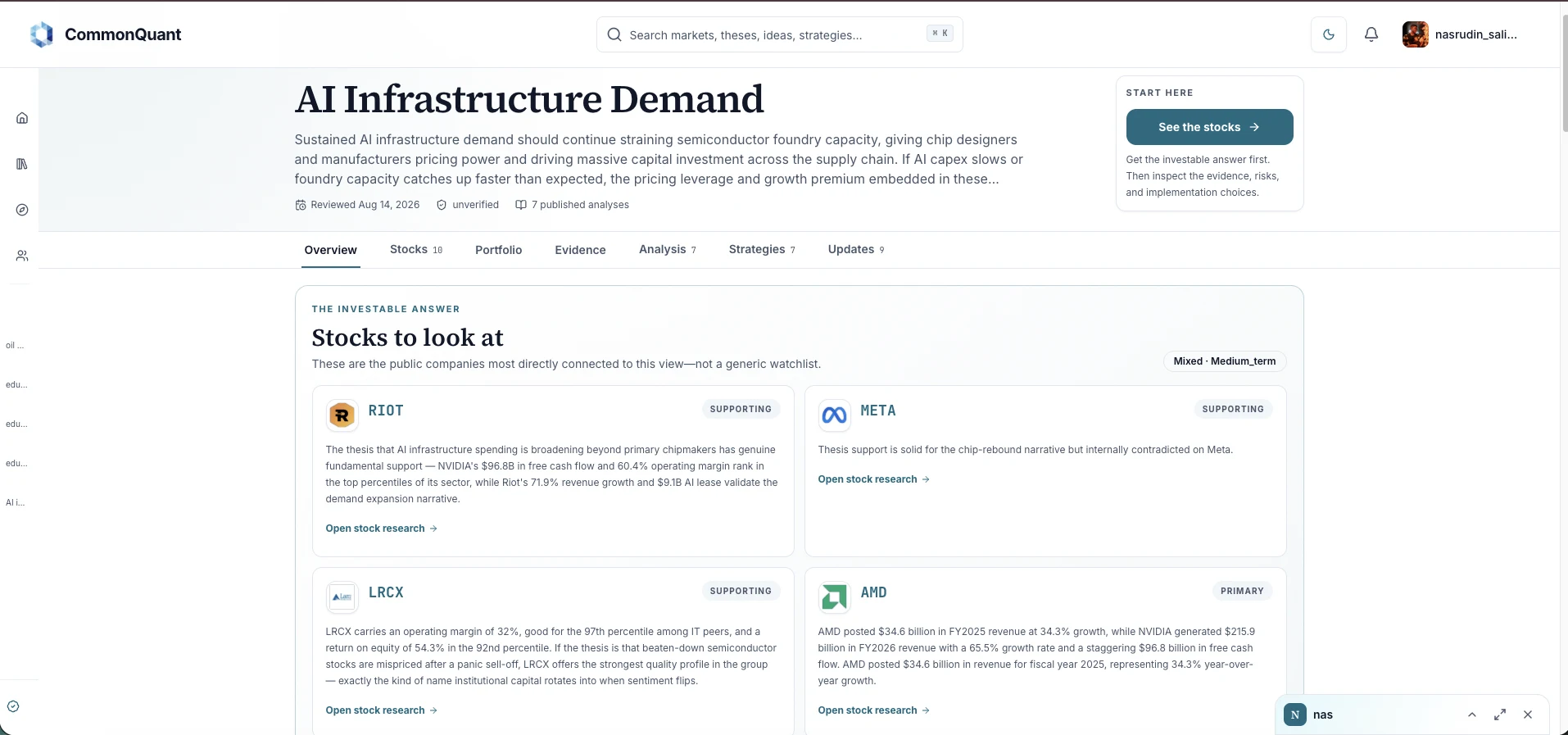Open the people community icon in sidebar
The image size is (1568, 735).
coord(22,256)
